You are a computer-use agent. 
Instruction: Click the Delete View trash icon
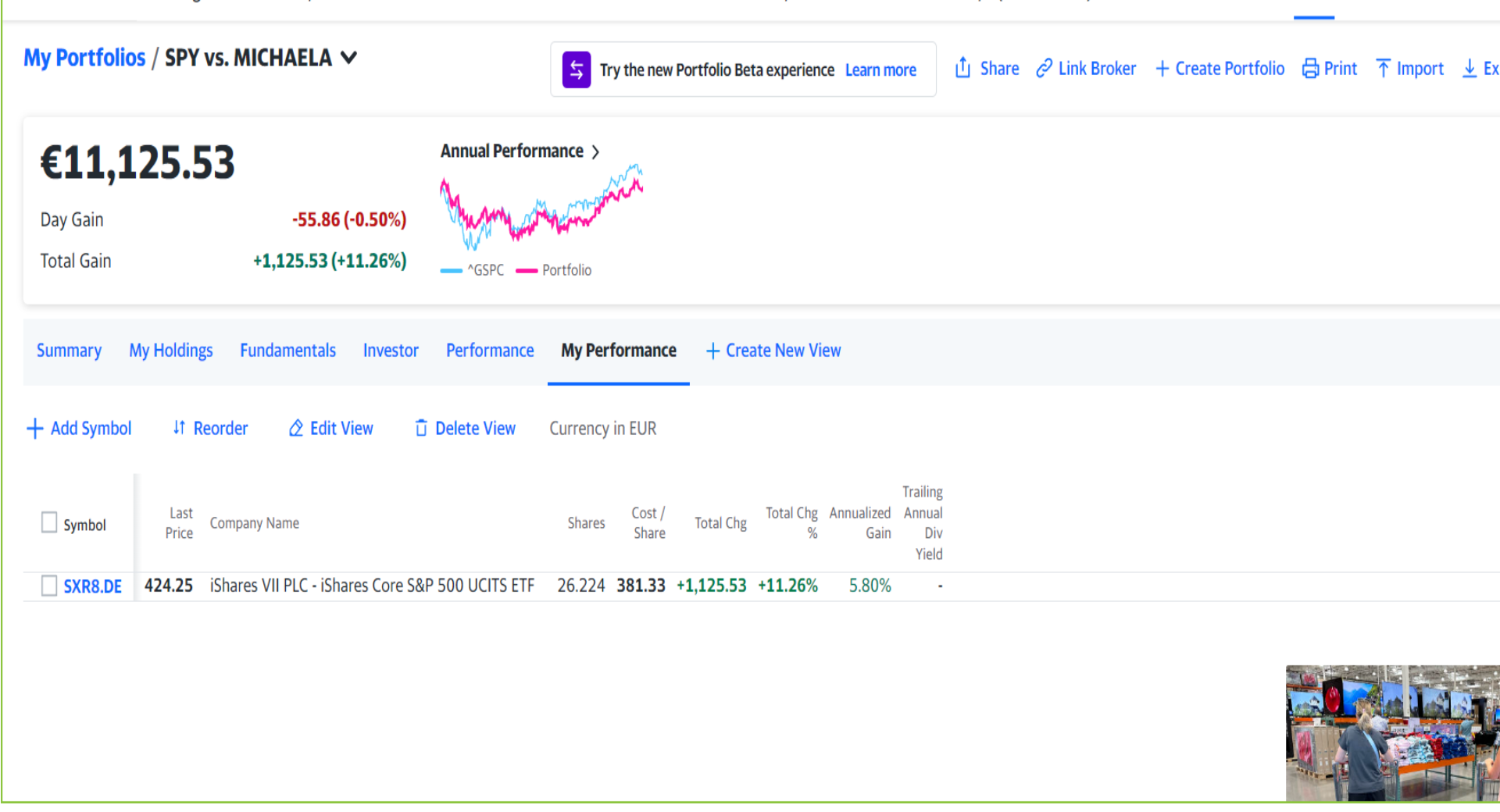(x=421, y=428)
